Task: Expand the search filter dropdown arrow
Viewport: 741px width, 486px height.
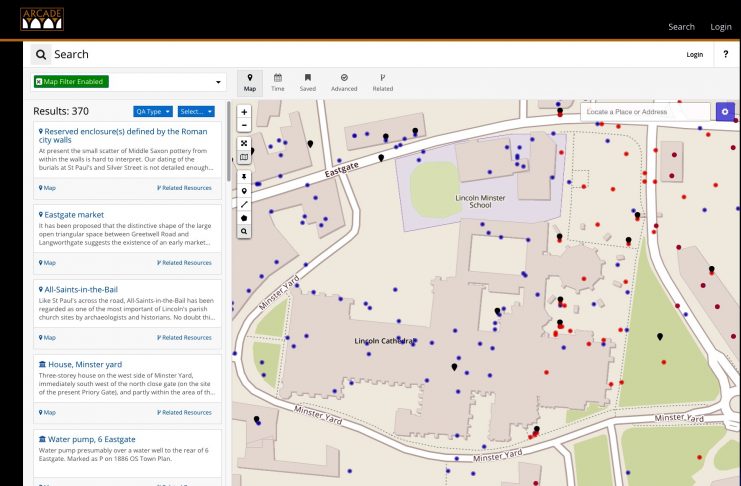Action: click(218, 81)
